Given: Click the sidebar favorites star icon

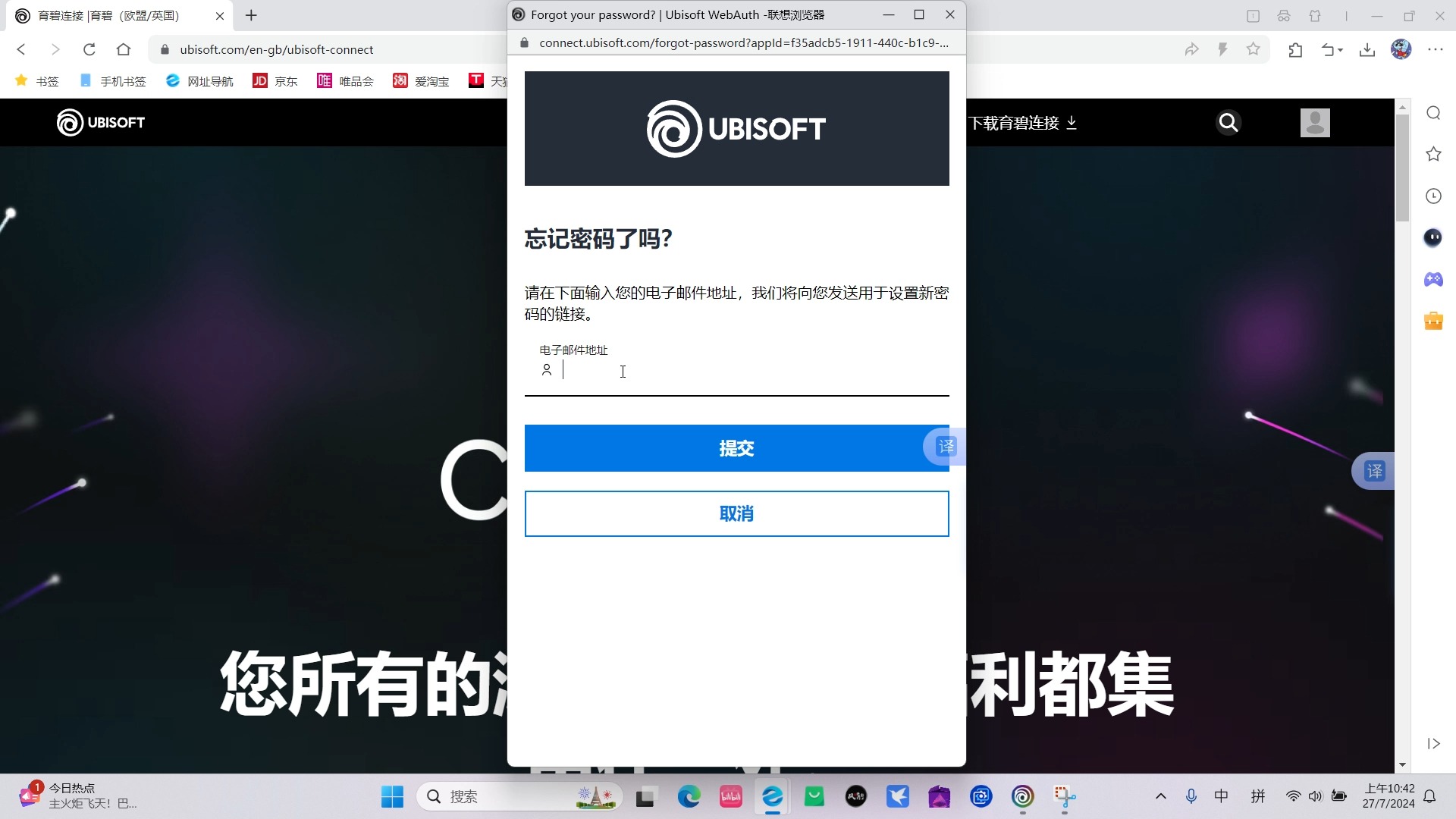Looking at the screenshot, I should coord(1433,155).
